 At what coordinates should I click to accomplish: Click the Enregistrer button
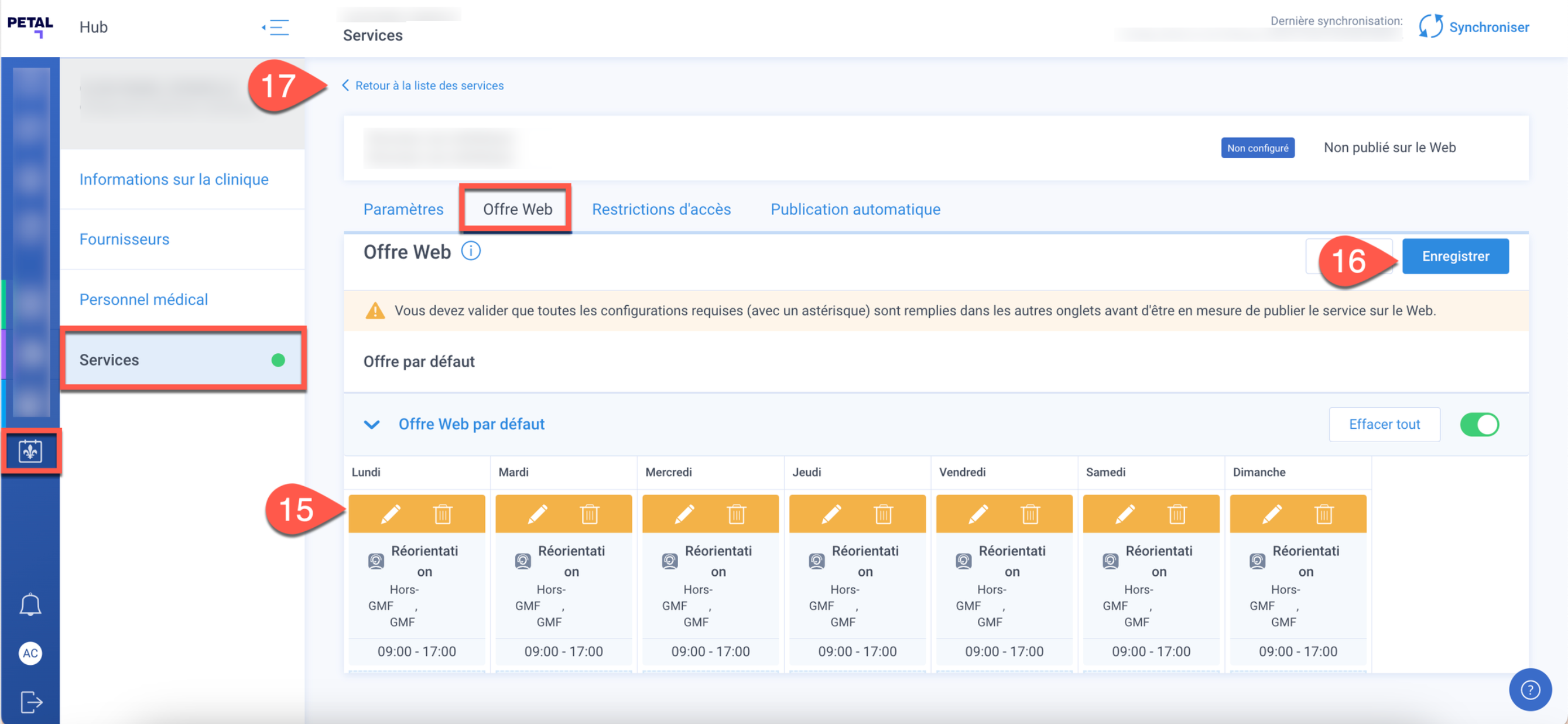click(x=1455, y=256)
